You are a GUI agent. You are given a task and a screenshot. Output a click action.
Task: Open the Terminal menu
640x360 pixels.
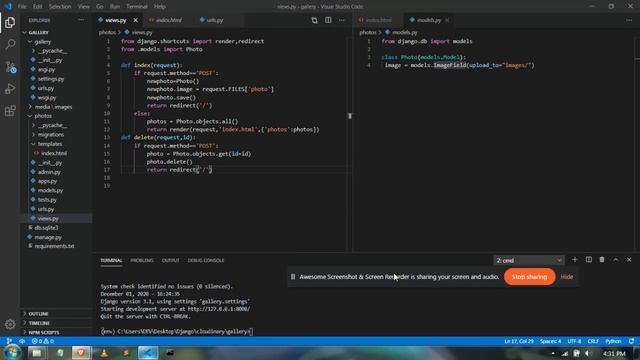(x=137, y=7)
